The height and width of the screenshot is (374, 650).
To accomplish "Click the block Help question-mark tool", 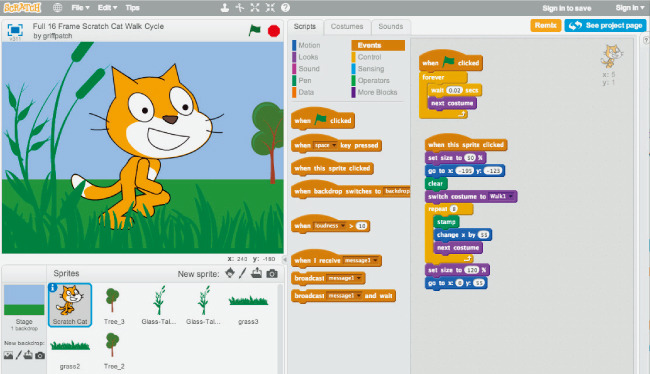I will (285, 7).
